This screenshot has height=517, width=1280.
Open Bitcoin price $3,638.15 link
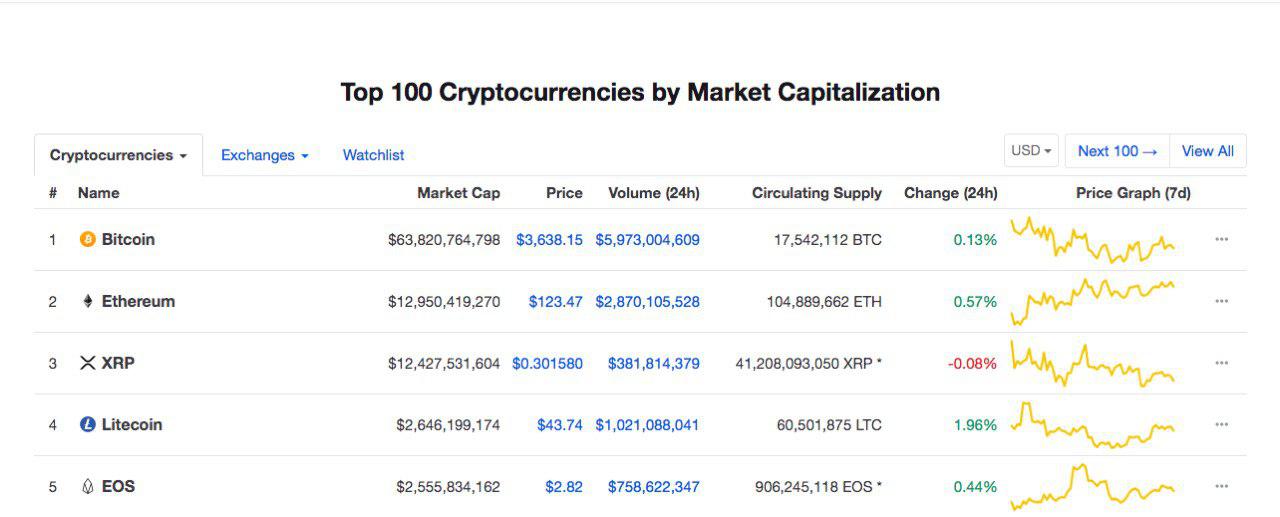(x=549, y=240)
